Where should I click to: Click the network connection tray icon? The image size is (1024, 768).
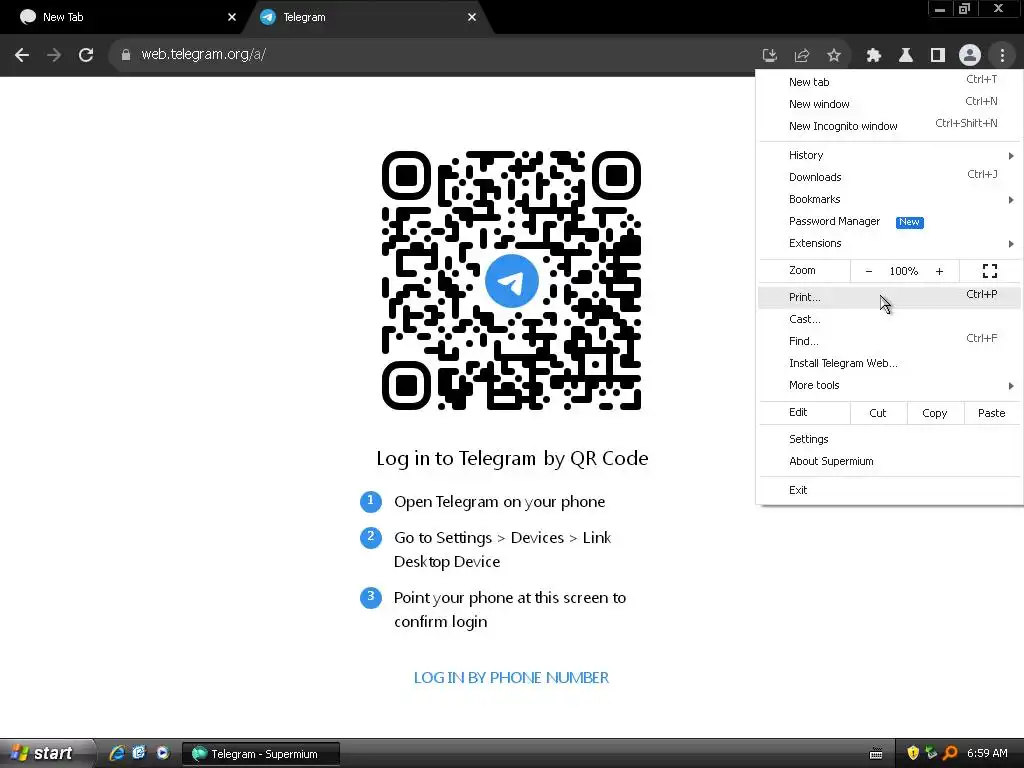(x=931, y=753)
